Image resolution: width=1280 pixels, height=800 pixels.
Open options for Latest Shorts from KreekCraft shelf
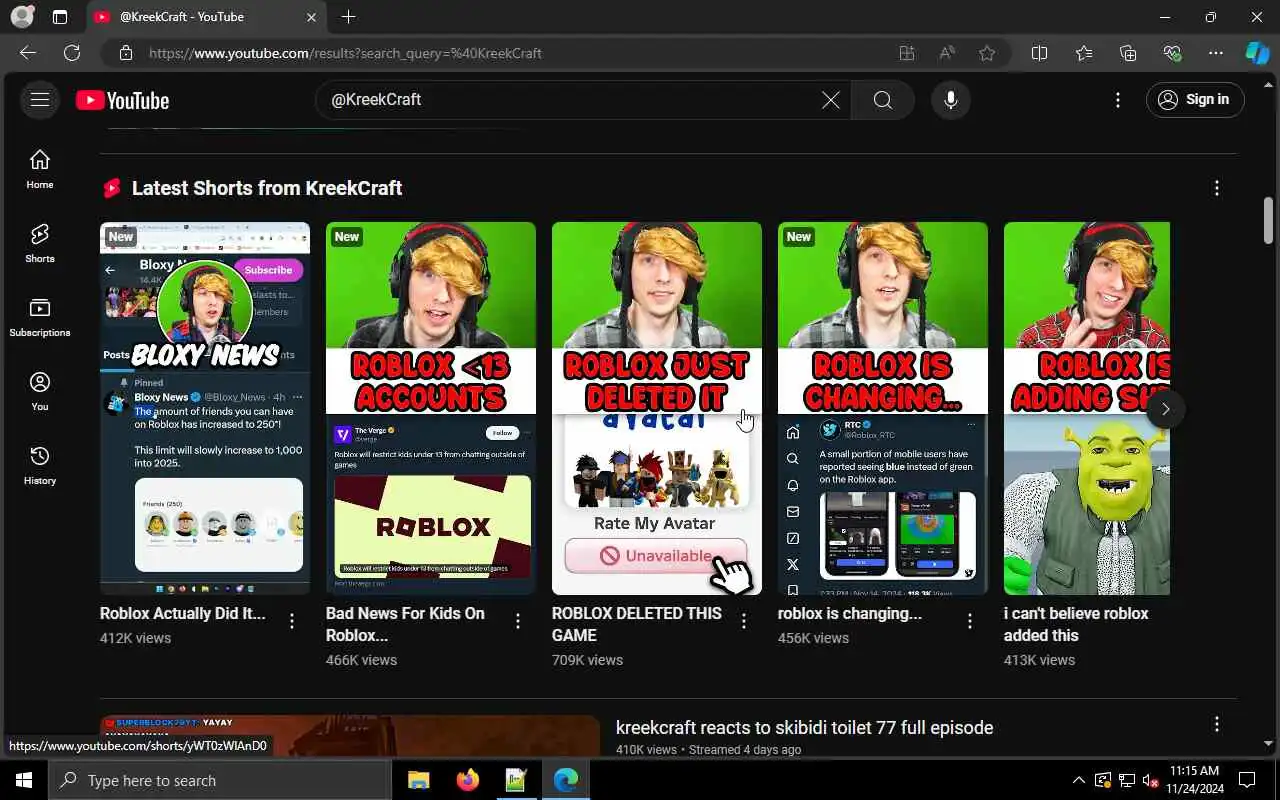pyautogui.click(x=1217, y=188)
